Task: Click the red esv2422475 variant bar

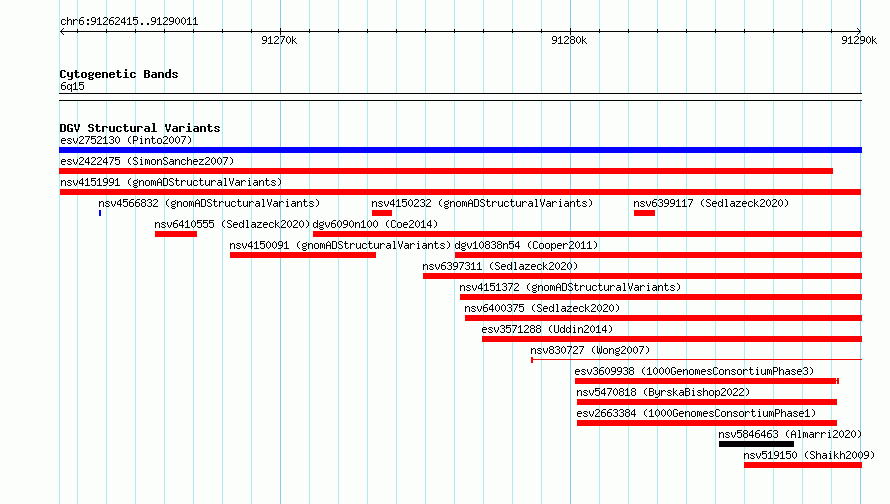Action: (x=446, y=171)
